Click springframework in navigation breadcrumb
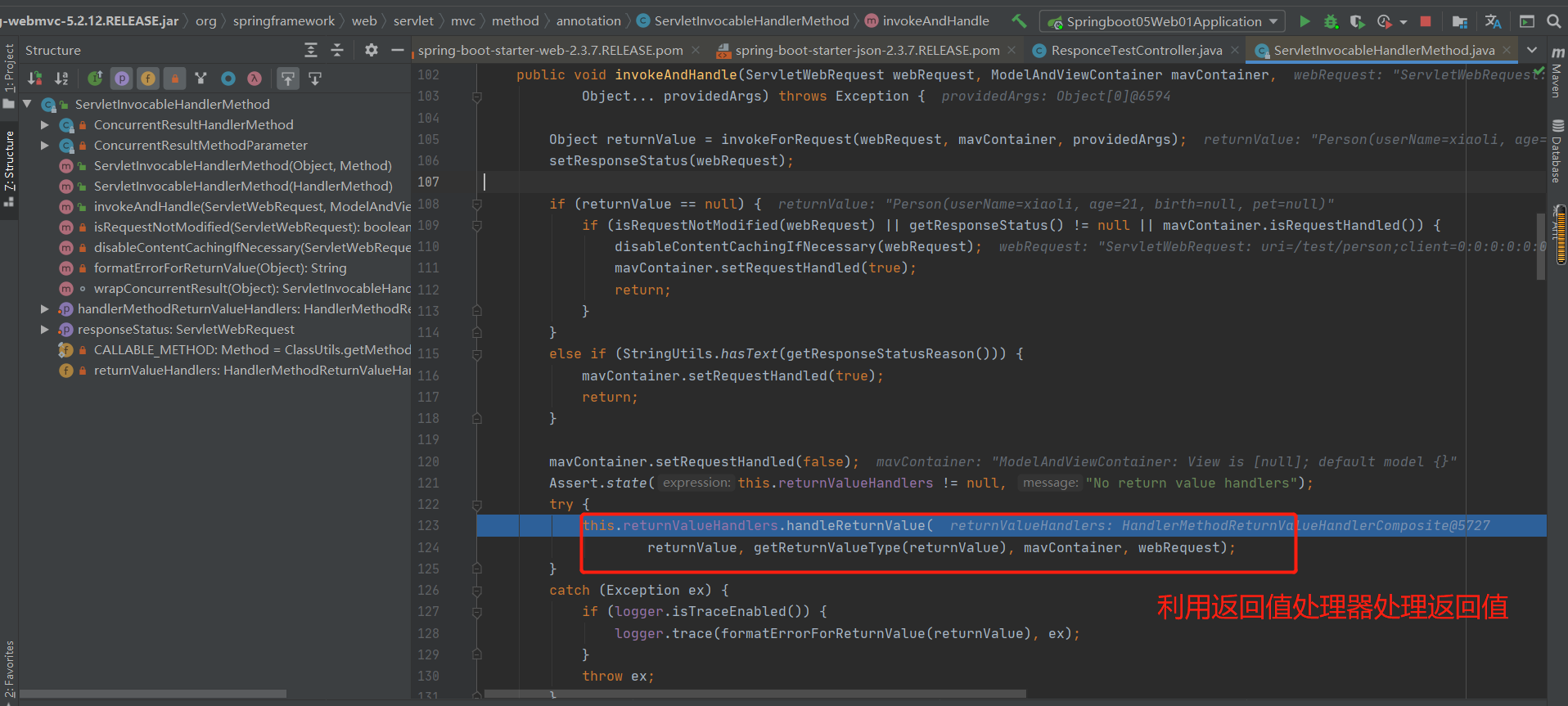This screenshot has width=1568, height=706. tap(283, 20)
